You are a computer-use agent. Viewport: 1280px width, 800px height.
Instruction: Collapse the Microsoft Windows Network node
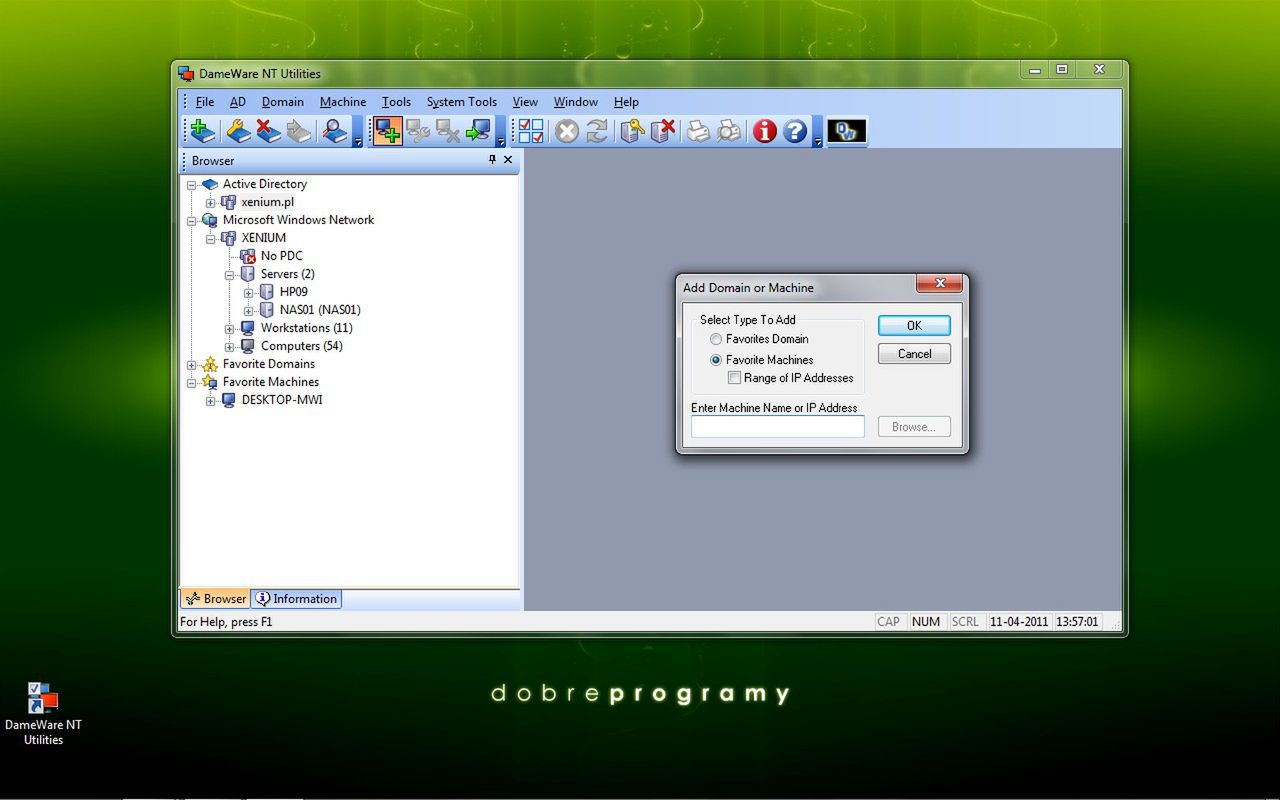[x=192, y=221]
